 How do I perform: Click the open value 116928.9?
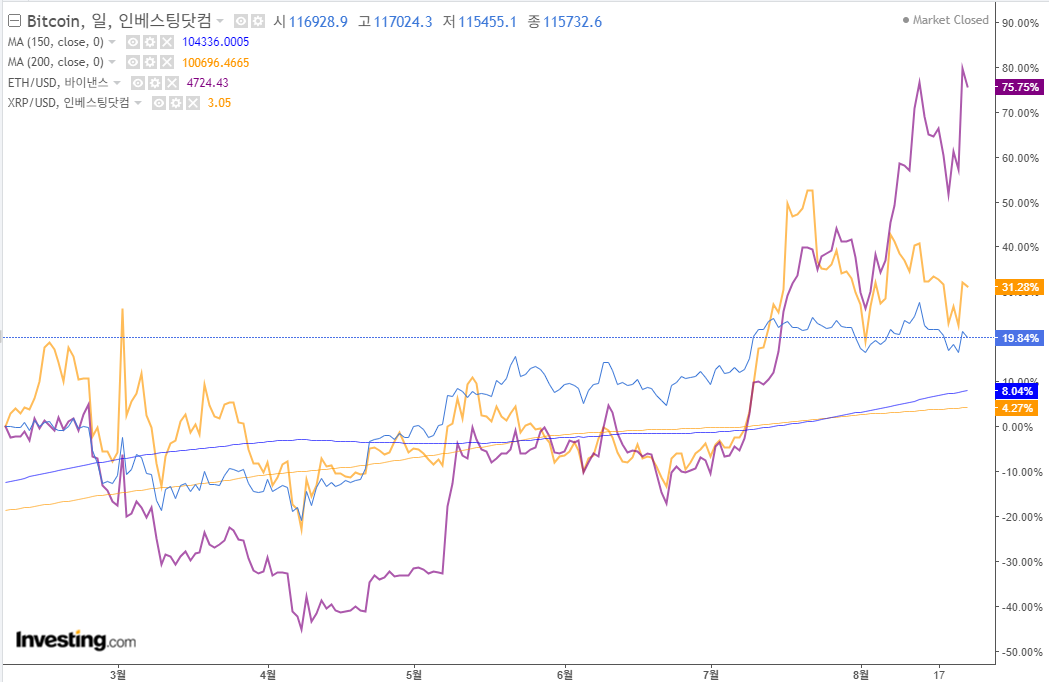[x=318, y=22]
